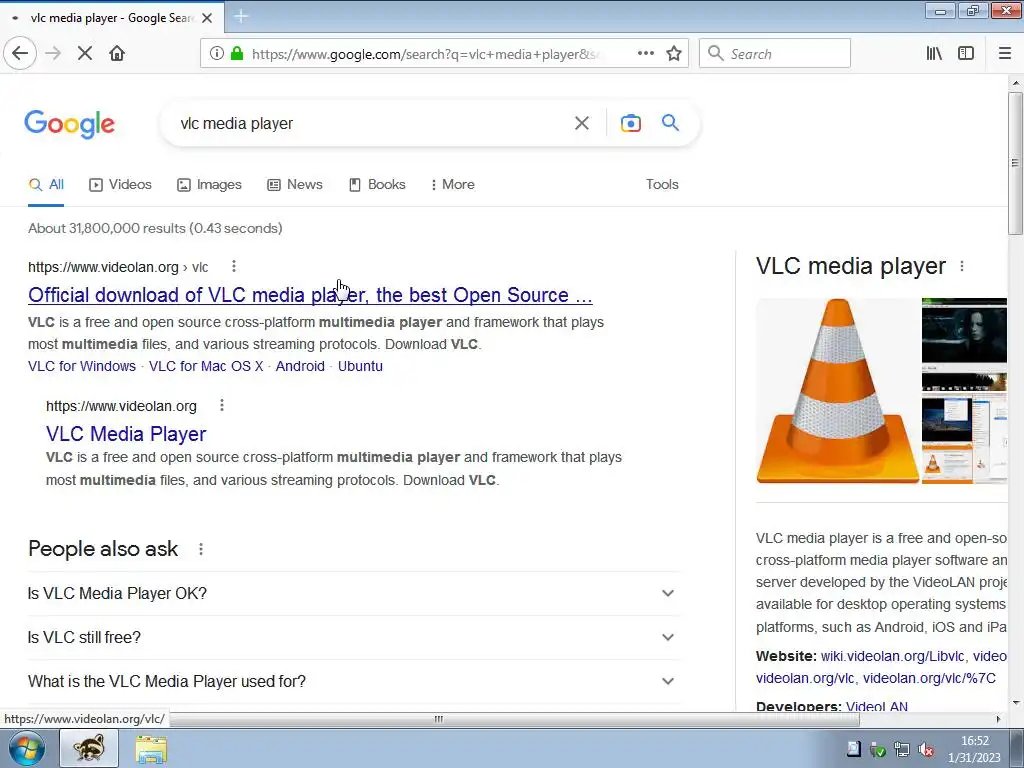Open the 'VLC Media Player' result title
Viewport: 1024px width, 768px height.
(126, 434)
